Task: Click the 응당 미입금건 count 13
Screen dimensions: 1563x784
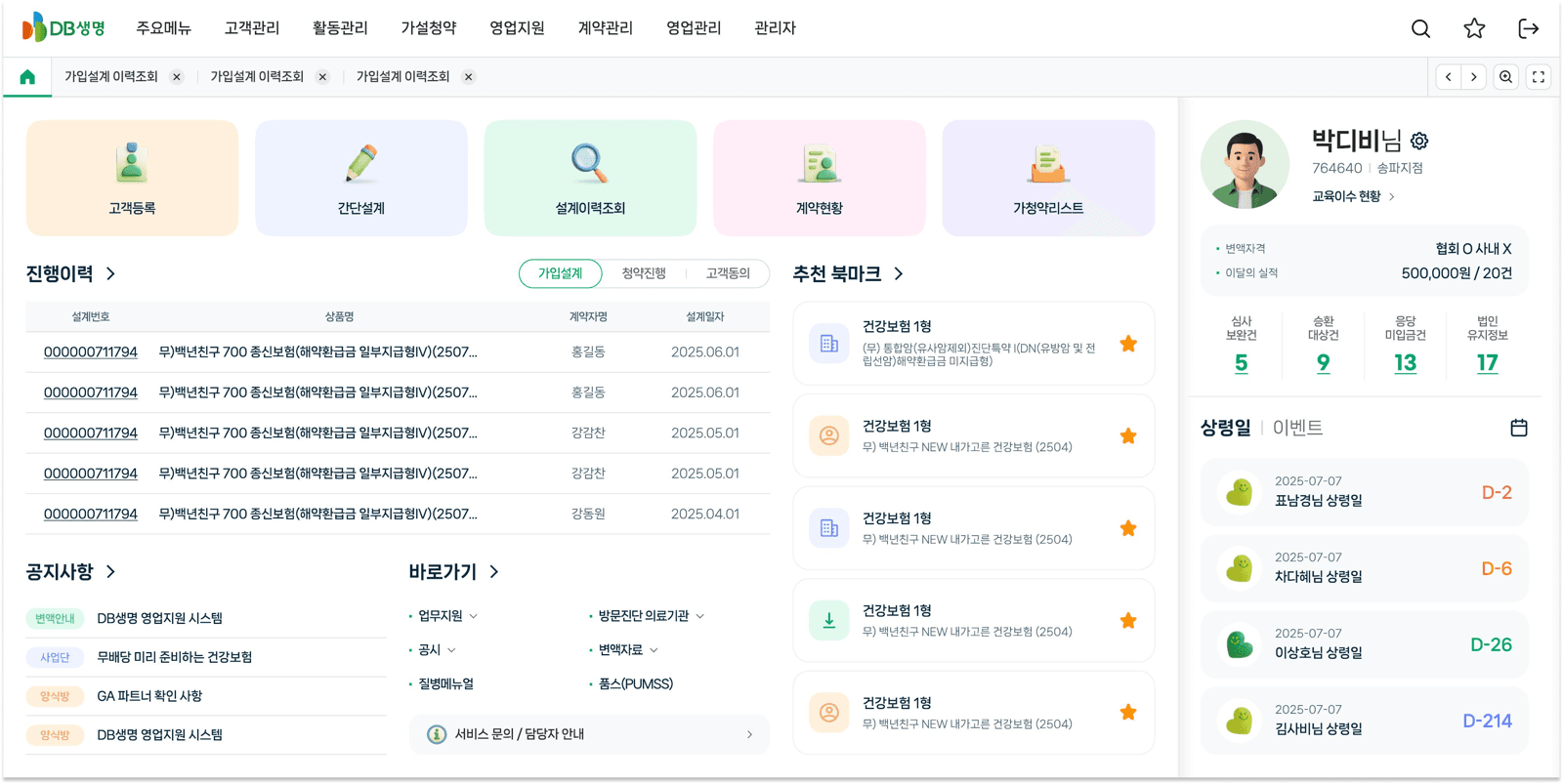Action: click(1406, 363)
